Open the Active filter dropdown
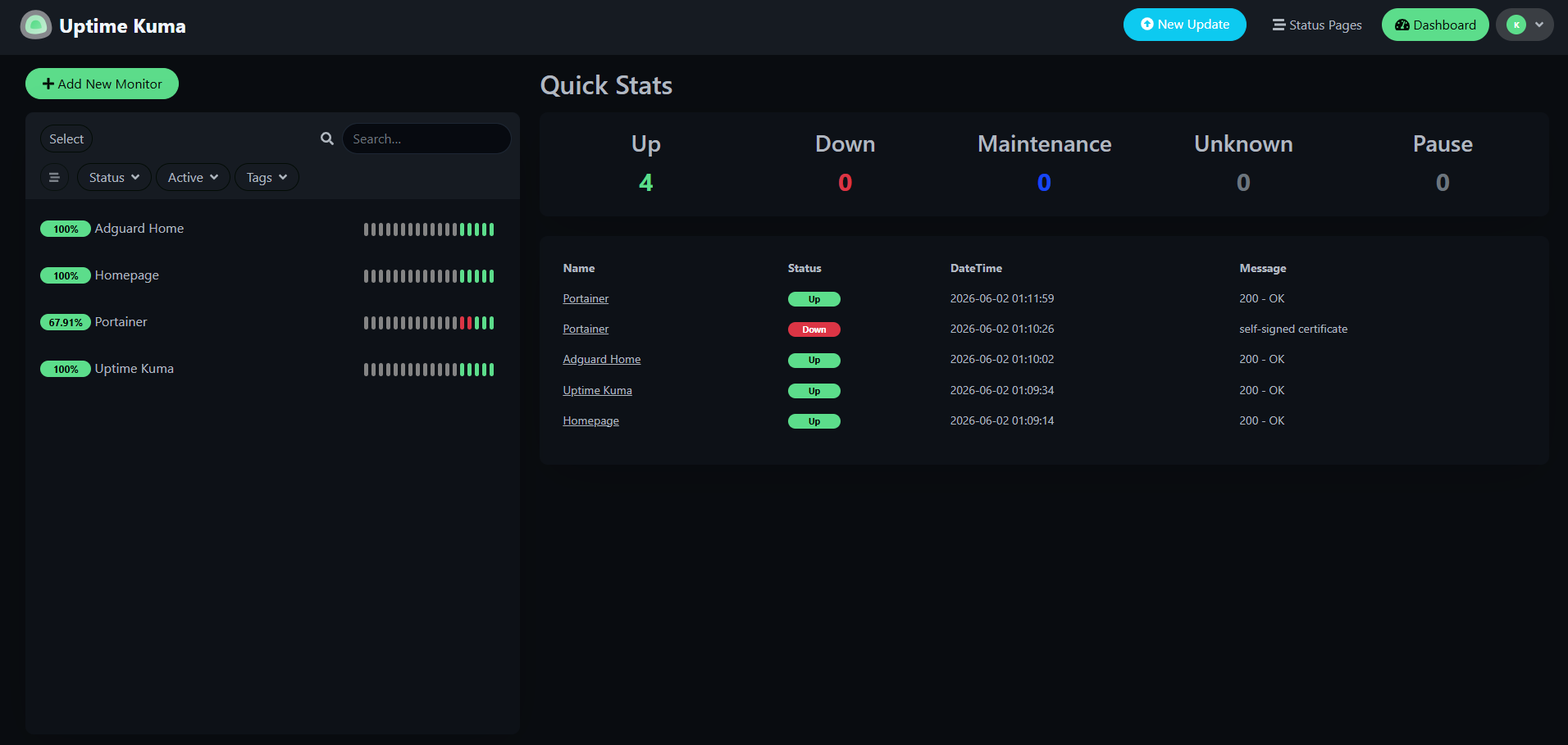This screenshot has height=745, width=1568. (x=193, y=177)
